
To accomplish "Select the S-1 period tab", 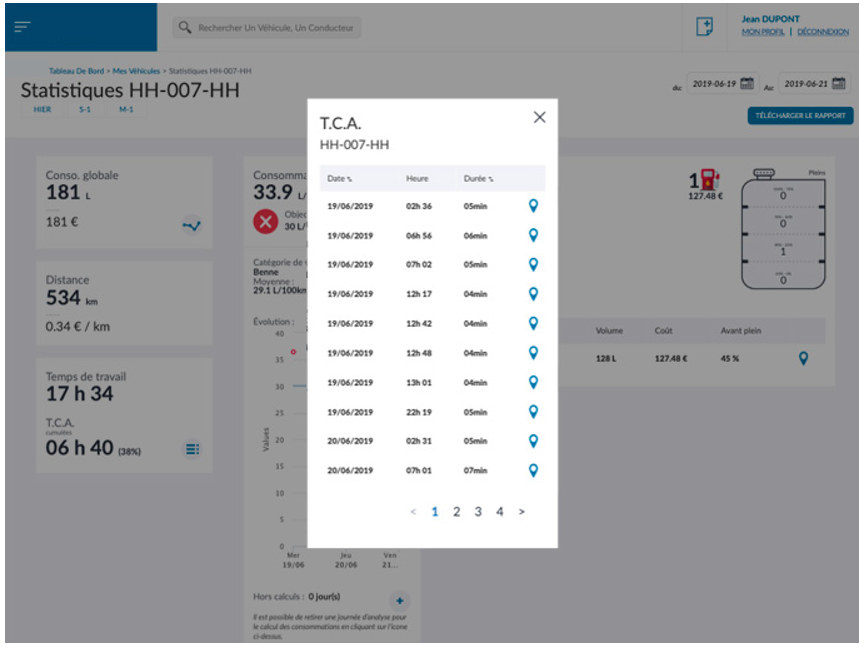I will [x=84, y=109].
